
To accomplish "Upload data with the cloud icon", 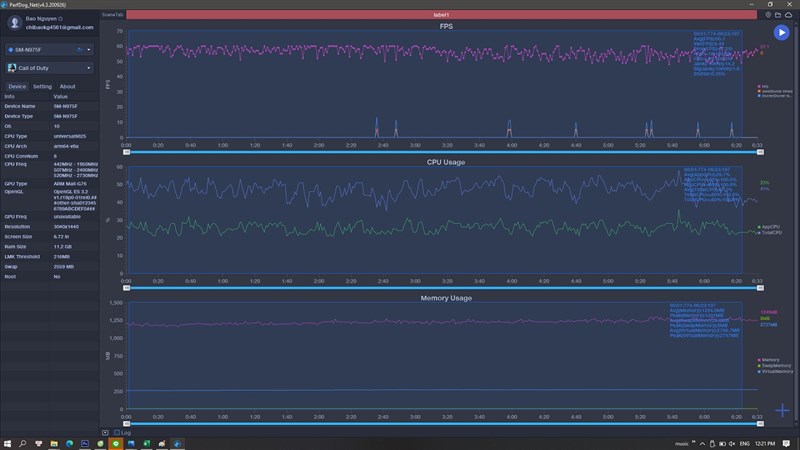I will [789, 15].
